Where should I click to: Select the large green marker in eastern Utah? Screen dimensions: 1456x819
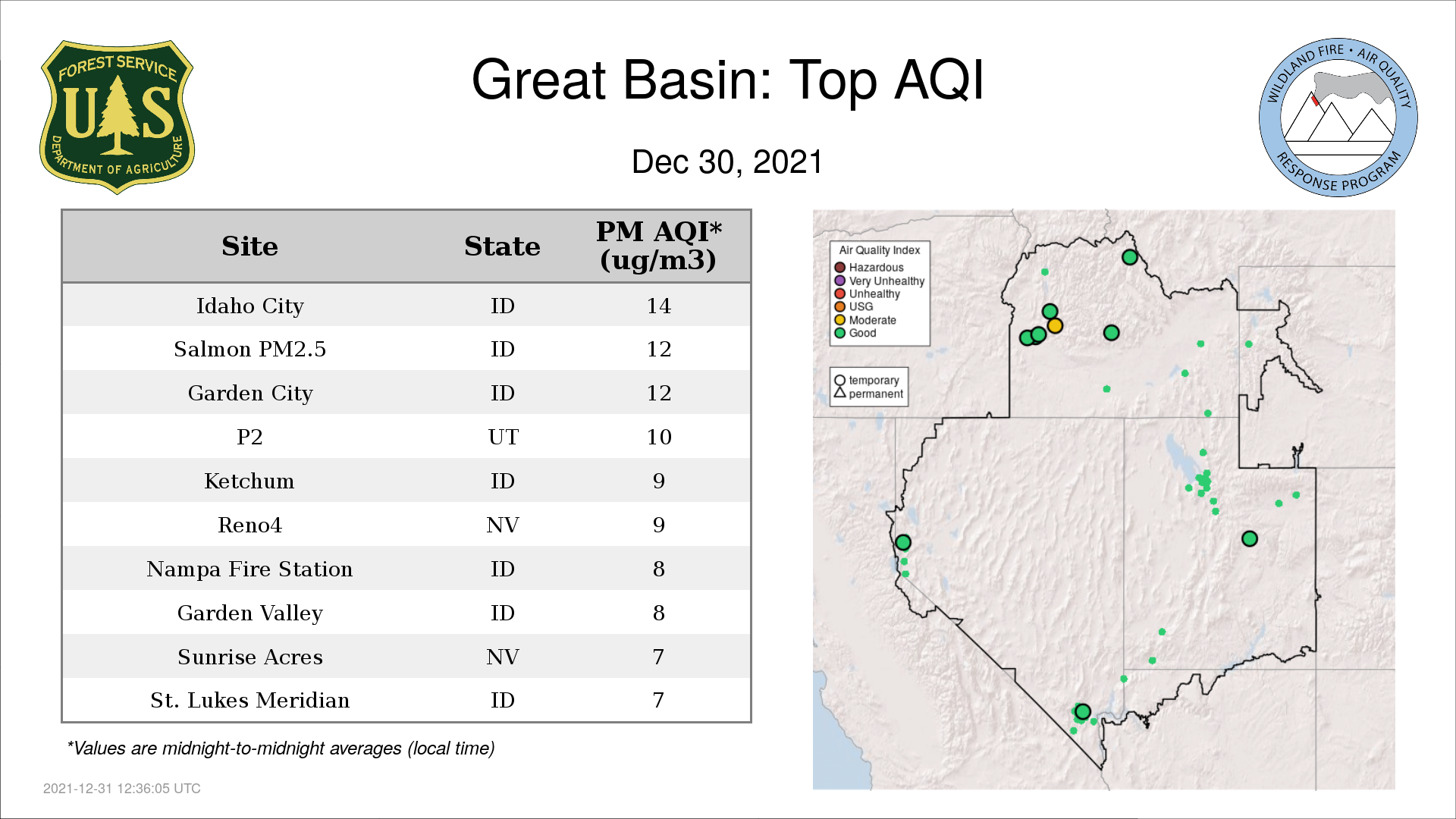coord(1249,538)
